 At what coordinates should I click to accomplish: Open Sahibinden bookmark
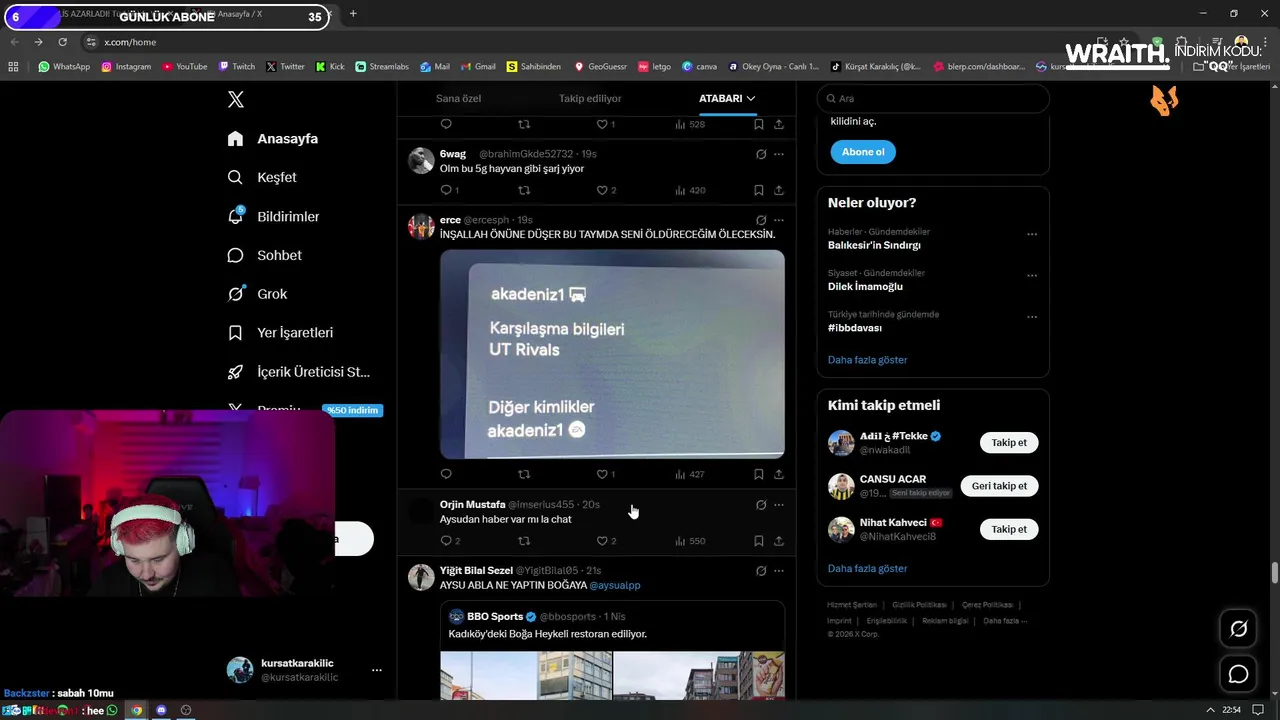(533, 67)
